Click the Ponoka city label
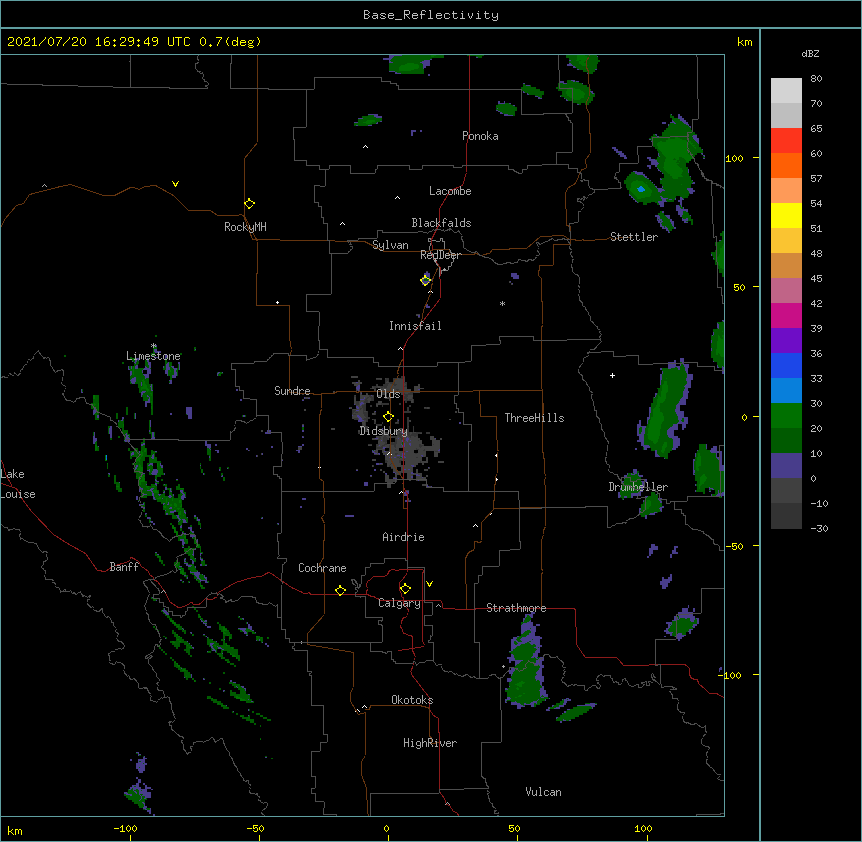 coord(480,136)
